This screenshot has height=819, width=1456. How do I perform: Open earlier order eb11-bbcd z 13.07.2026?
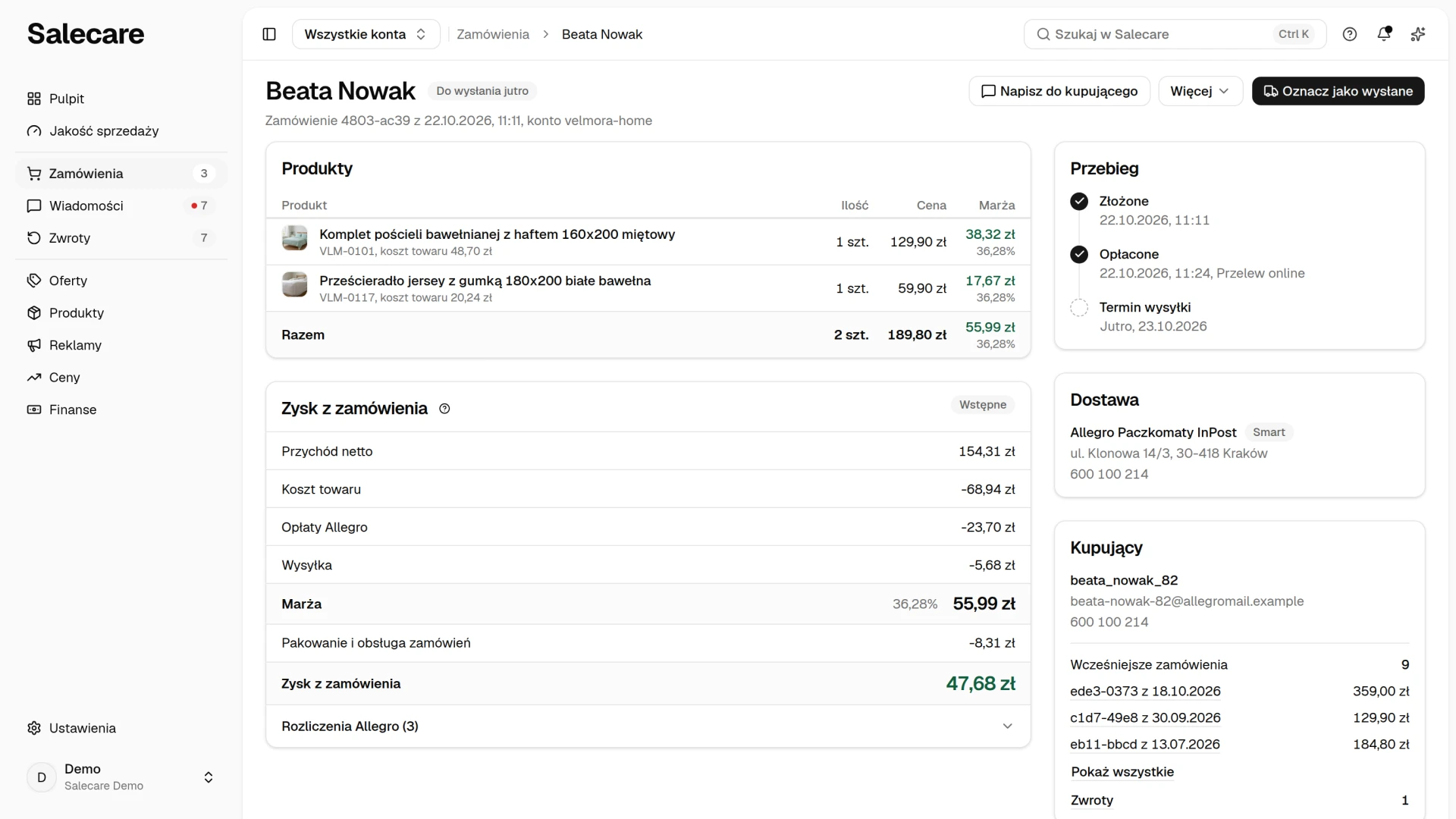[x=1145, y=745]
